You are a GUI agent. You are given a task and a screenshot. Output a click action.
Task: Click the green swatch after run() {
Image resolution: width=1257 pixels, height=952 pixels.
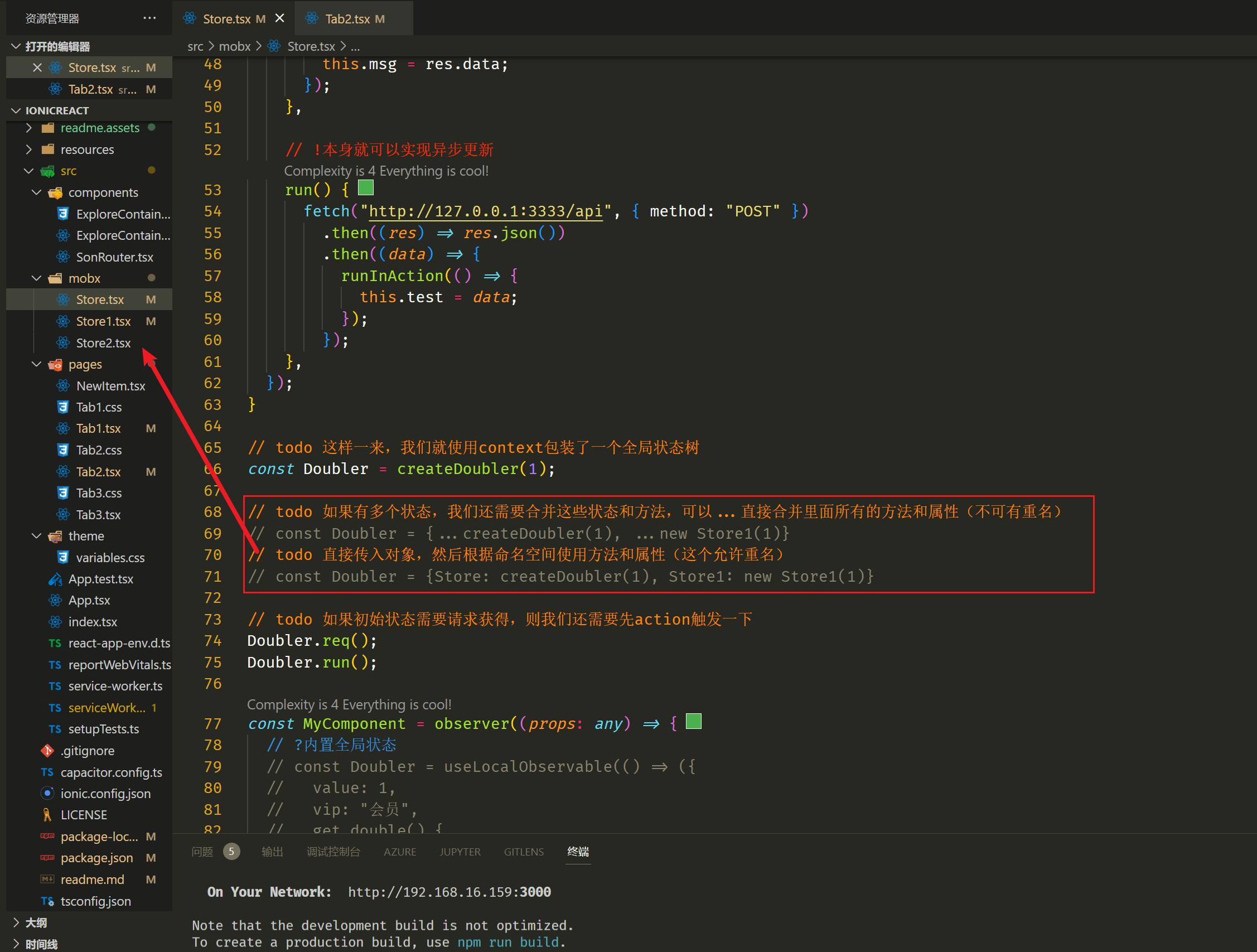366,187
